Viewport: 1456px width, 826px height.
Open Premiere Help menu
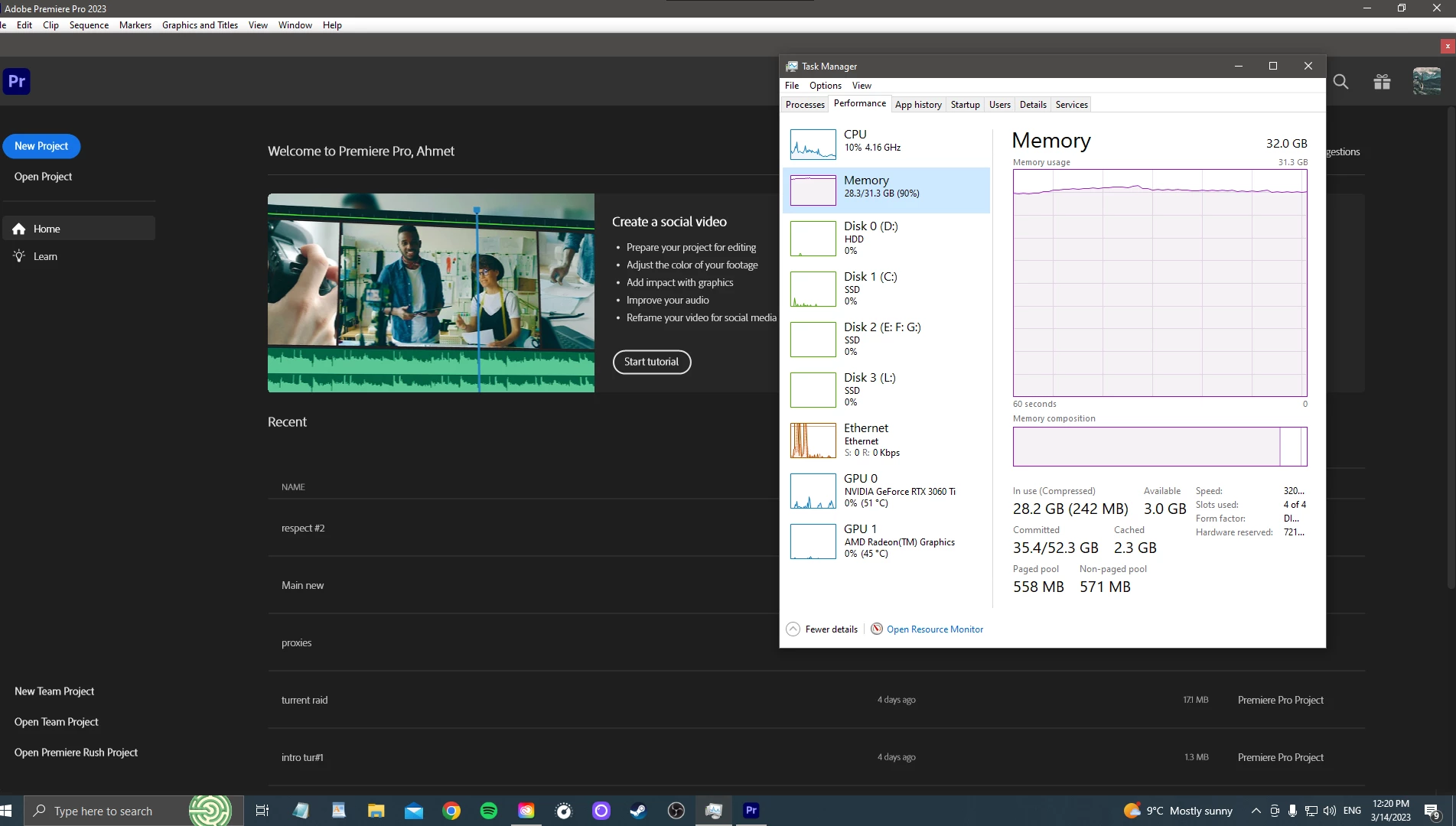pyautogui.click(x=332, y=25)
